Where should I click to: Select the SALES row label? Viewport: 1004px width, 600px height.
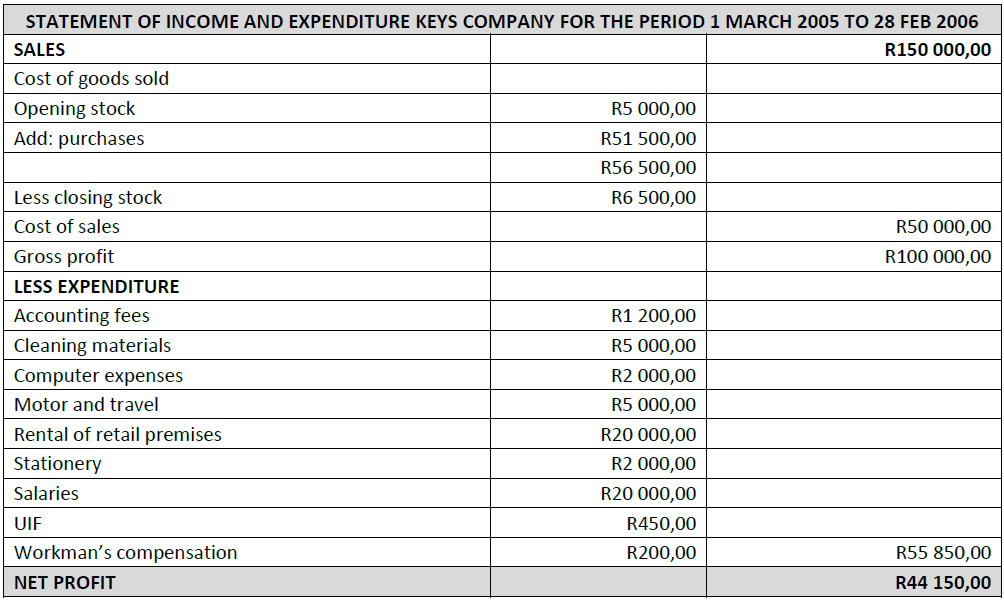40,50
